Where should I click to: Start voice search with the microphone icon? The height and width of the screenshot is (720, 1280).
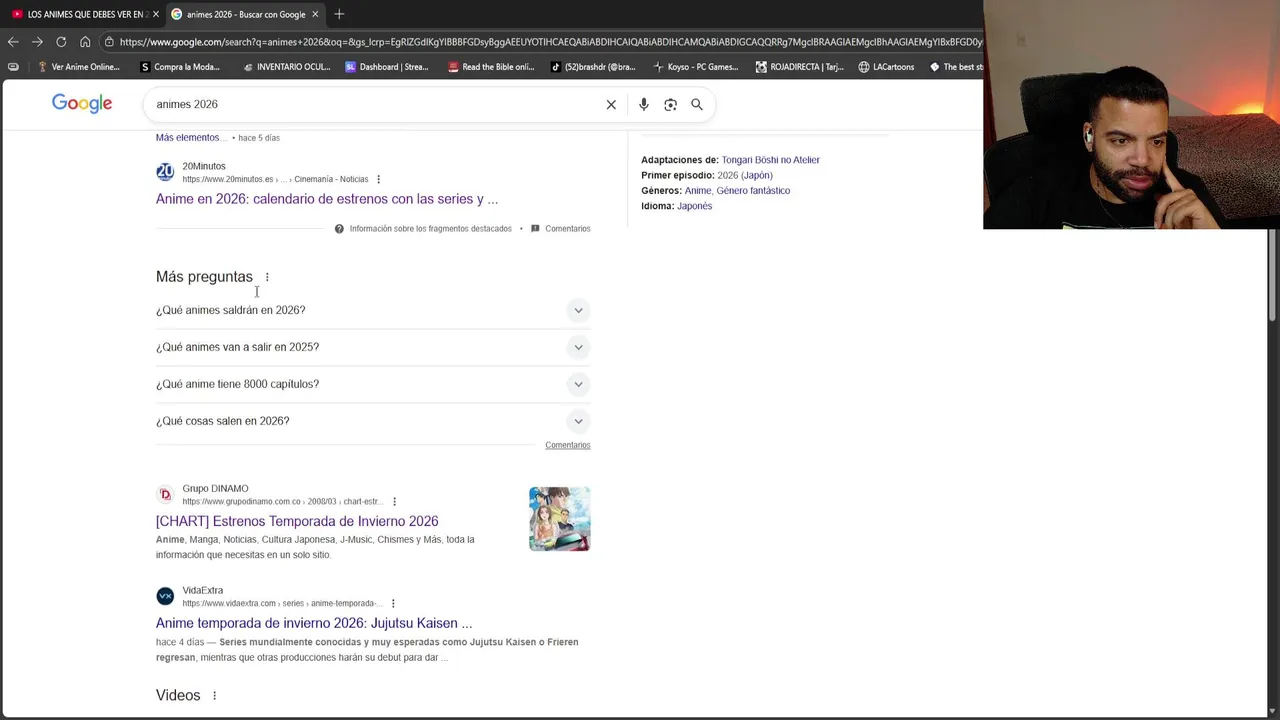643,104
